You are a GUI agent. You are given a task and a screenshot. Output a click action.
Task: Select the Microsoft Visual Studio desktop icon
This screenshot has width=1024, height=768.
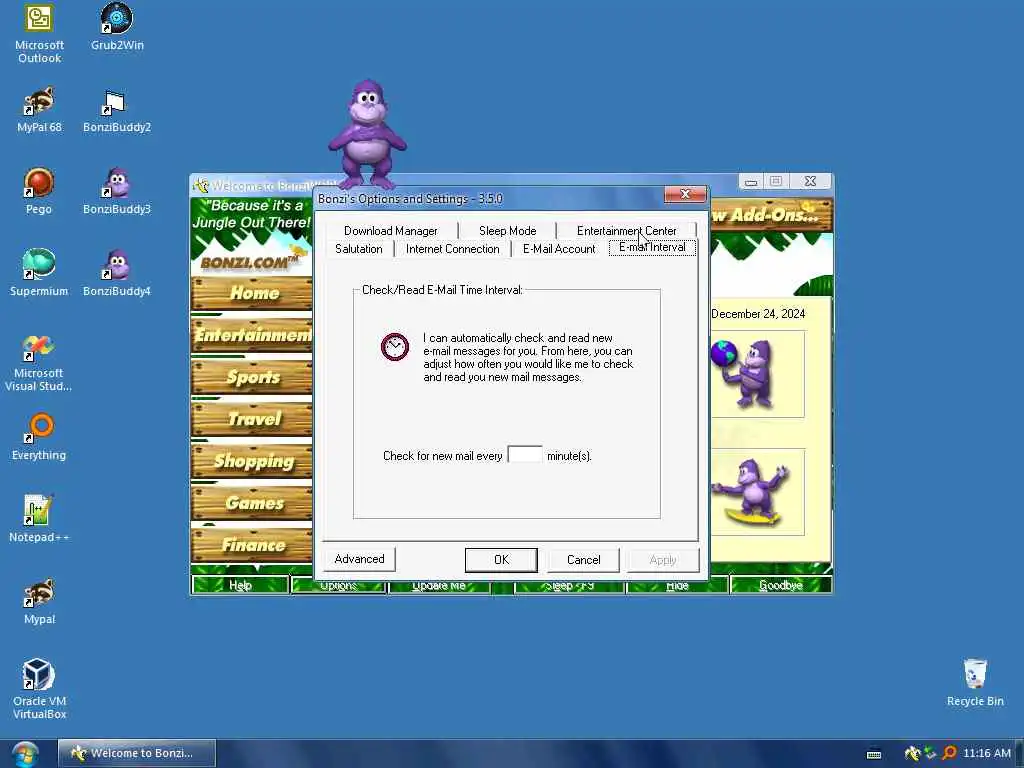(x=39, y=362)
